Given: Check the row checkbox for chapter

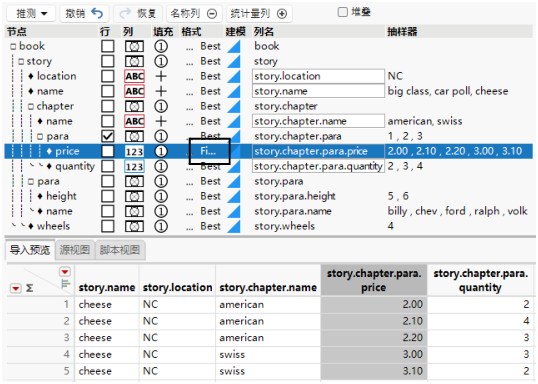Looking at the screenshot, I should point(108,106).
